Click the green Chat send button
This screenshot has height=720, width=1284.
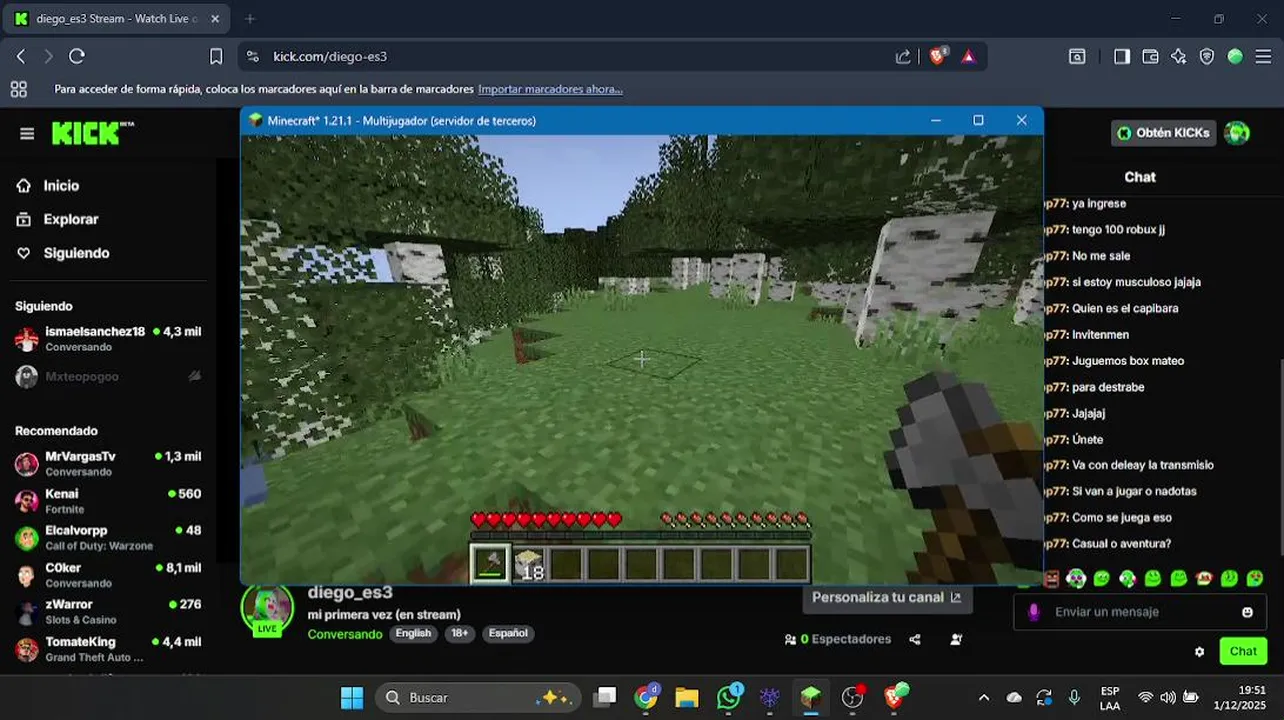click(1243, 651)
